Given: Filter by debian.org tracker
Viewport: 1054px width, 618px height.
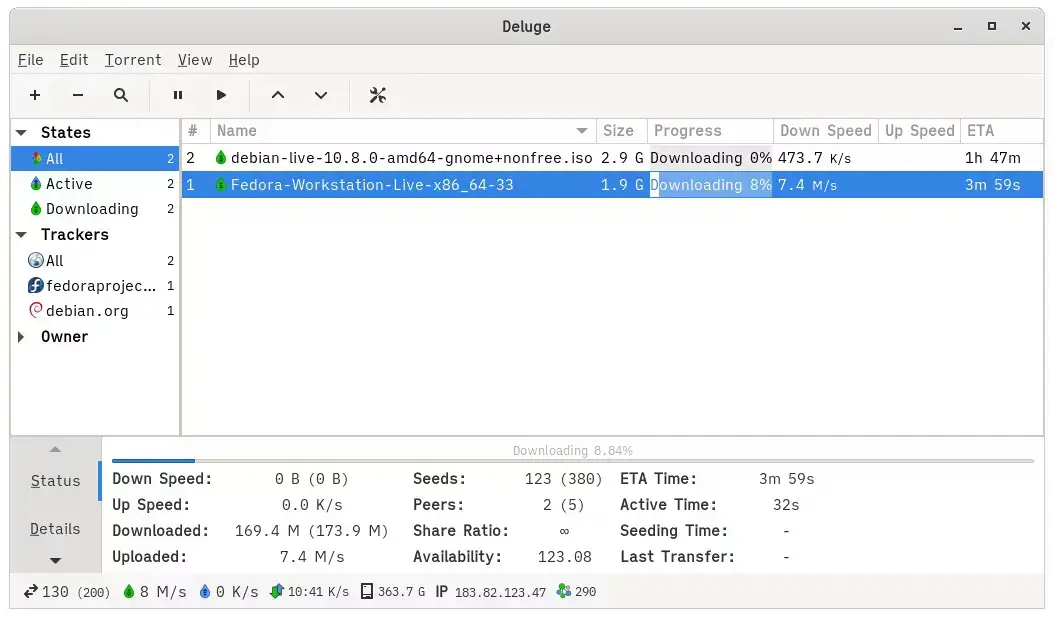Looking at the screenshot, I should pos(95,311).
